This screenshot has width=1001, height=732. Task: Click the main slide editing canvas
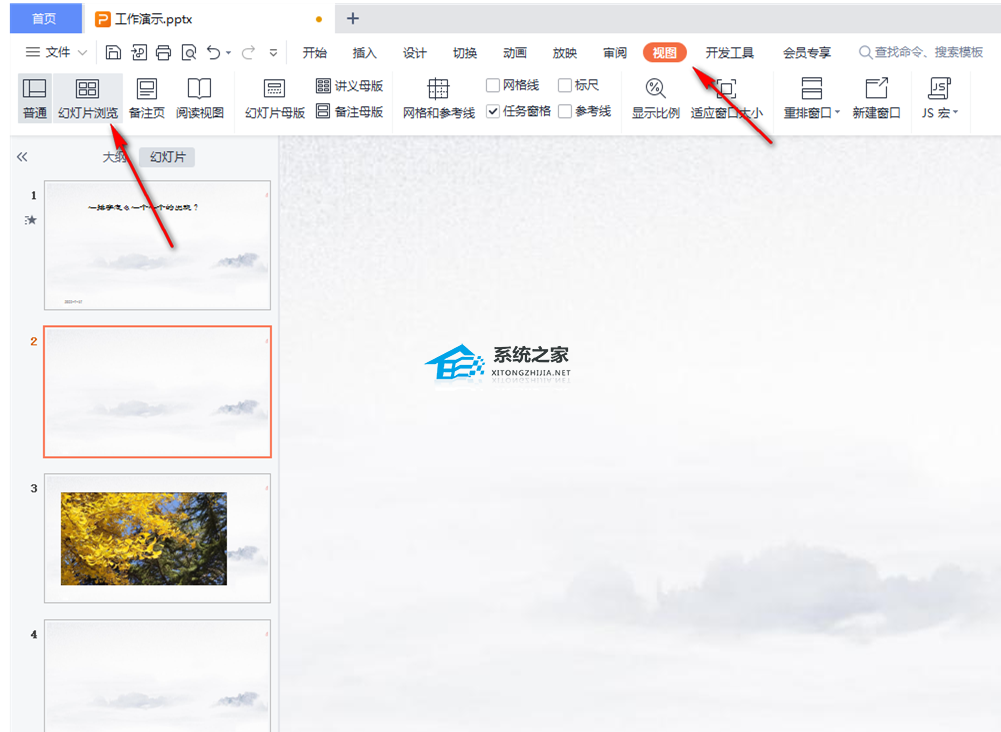[640, 434]
